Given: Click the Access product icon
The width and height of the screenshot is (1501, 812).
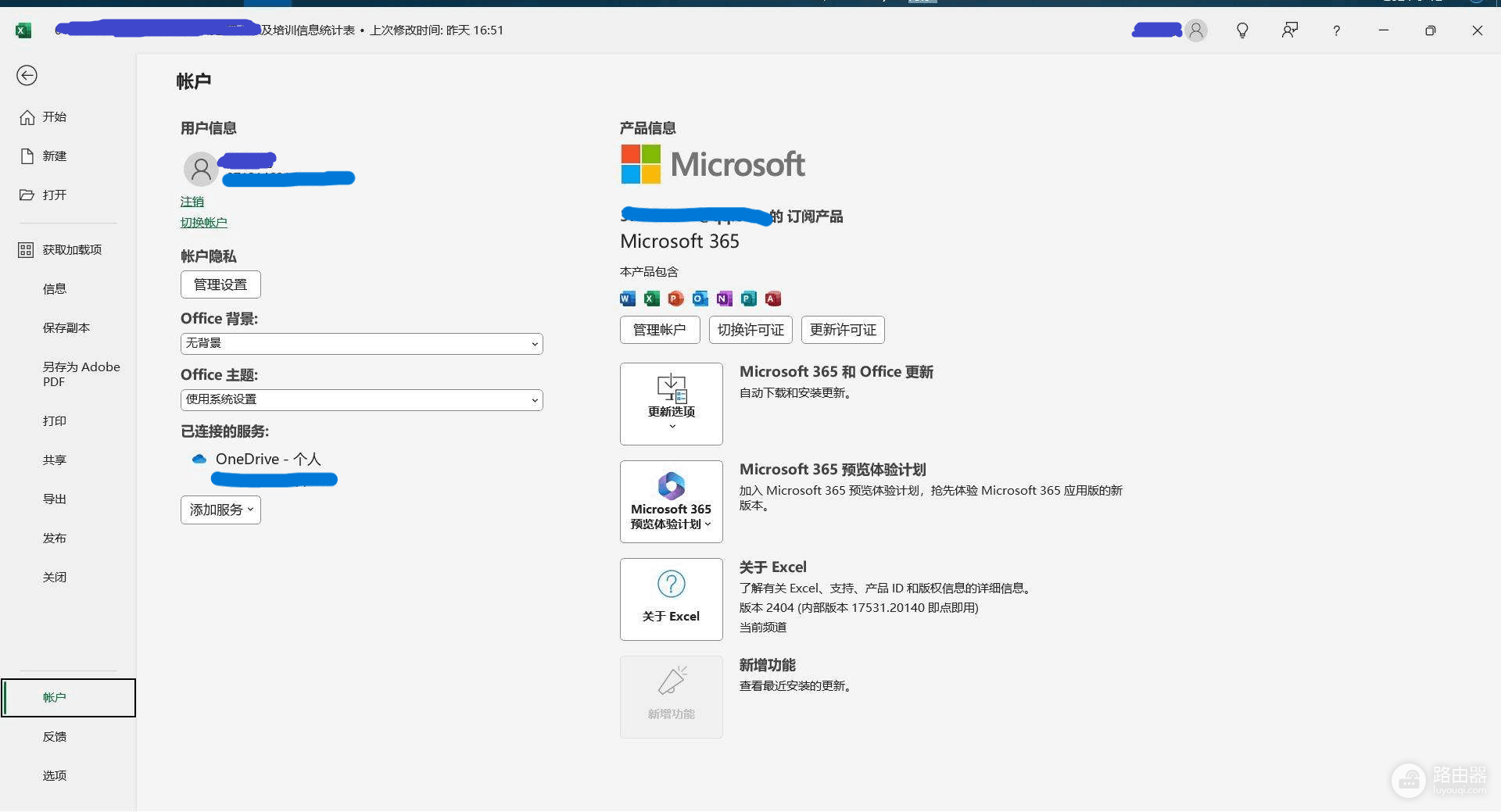Looking at the screenshot, I should [x=773, y=299].
